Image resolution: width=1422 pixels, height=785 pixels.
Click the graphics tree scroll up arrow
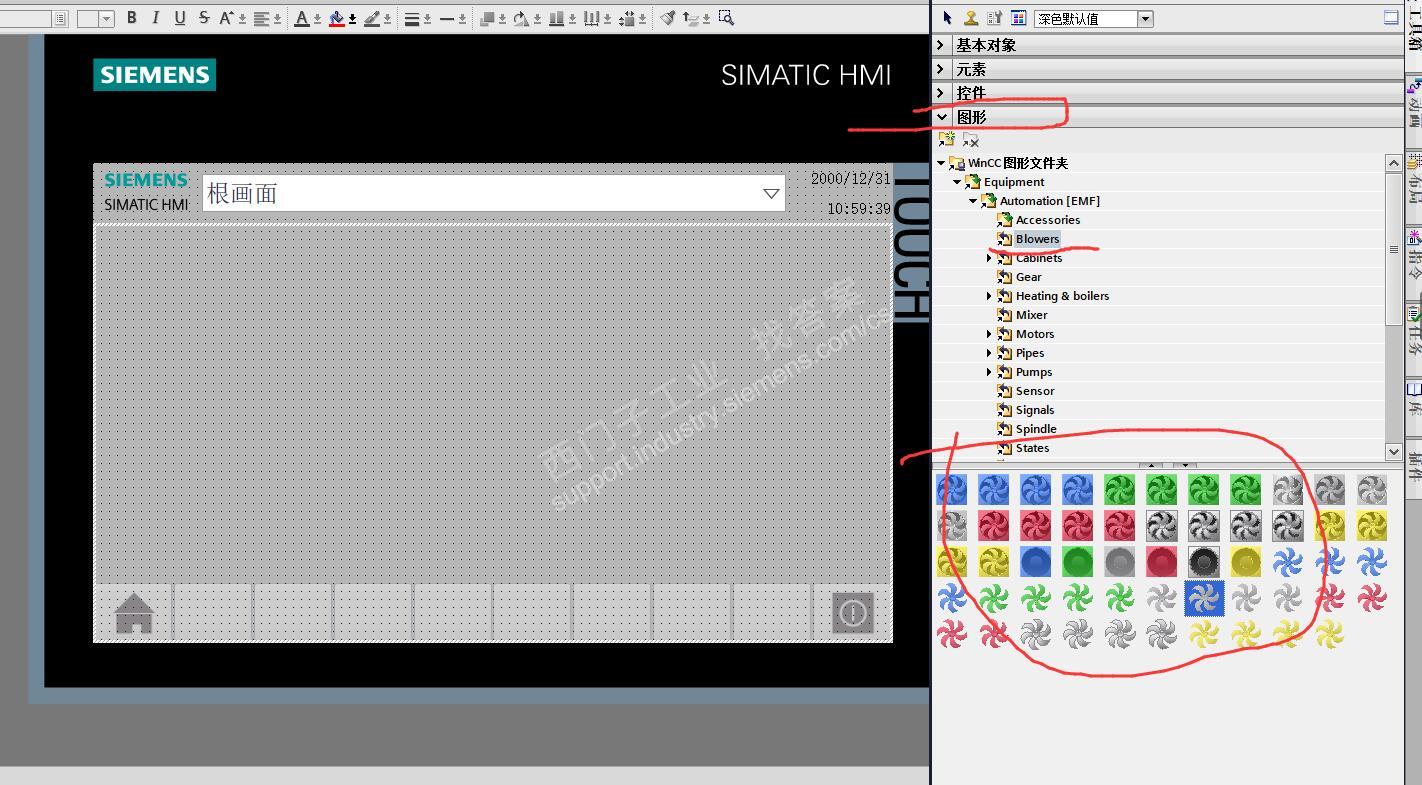[1394, 162]
